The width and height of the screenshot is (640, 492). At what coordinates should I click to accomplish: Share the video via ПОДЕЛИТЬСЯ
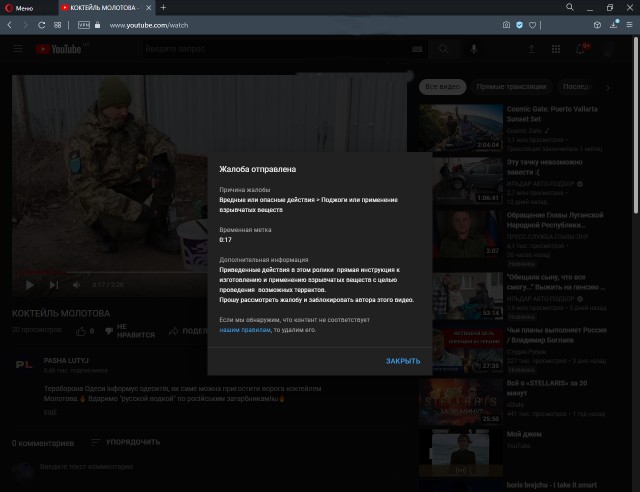(x=189, y=331)
